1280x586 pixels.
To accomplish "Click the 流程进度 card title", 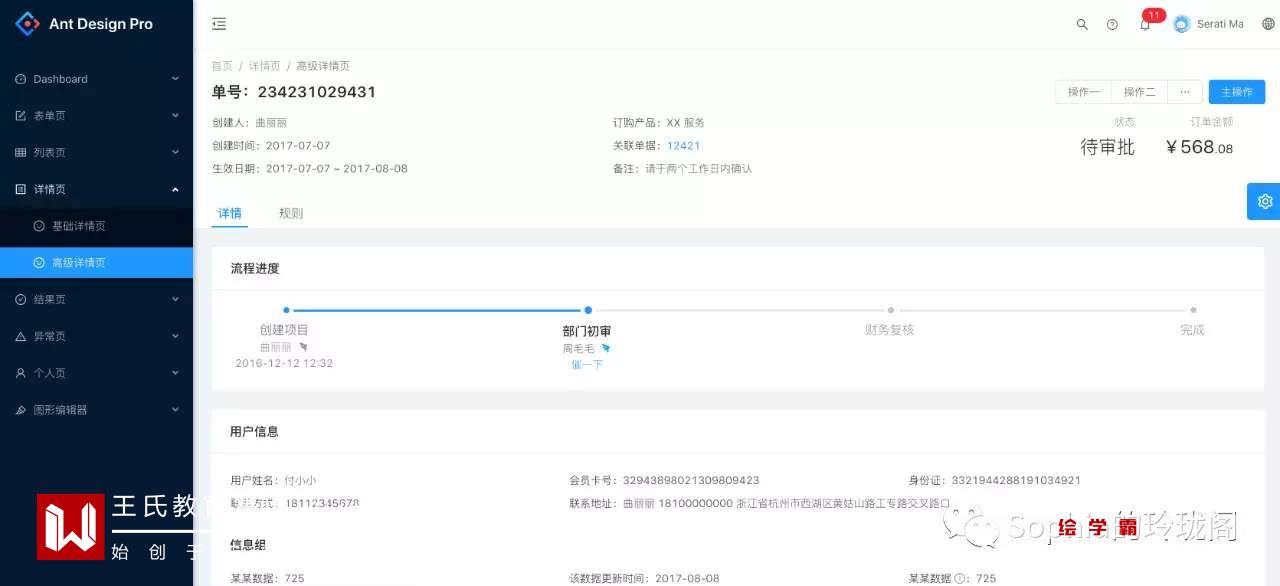I will [x=255, y=269].
